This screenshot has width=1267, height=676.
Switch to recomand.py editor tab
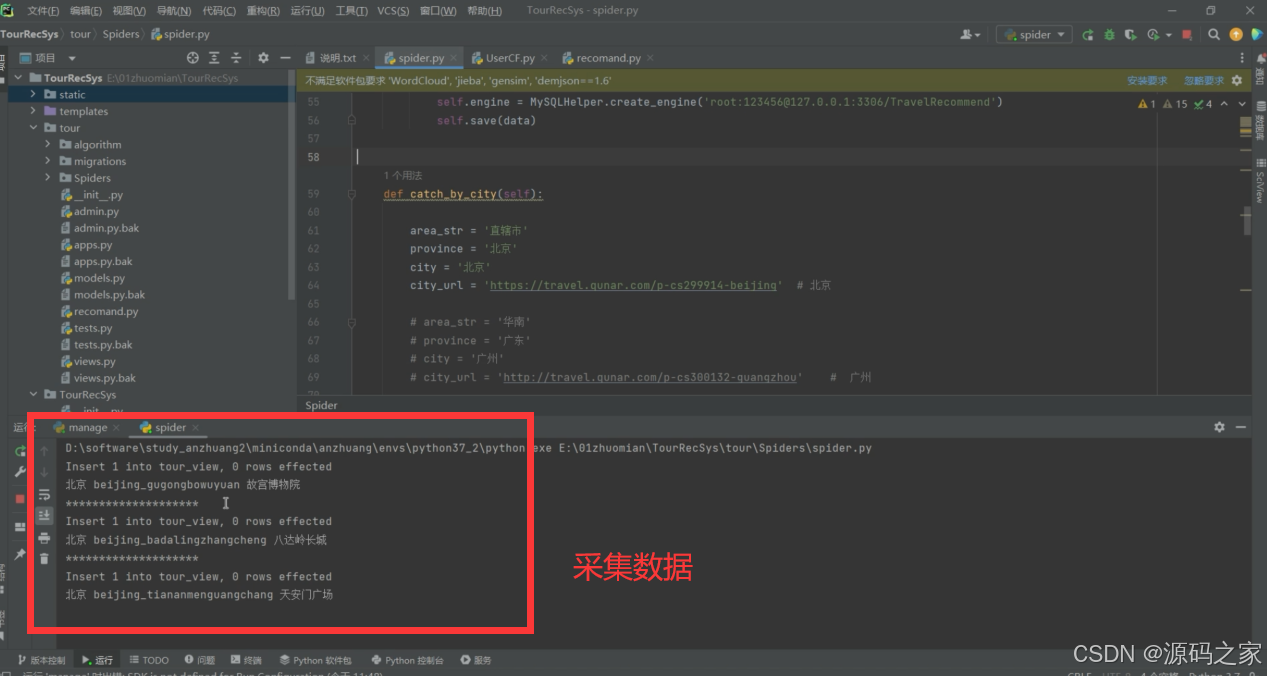click(608, 58)
